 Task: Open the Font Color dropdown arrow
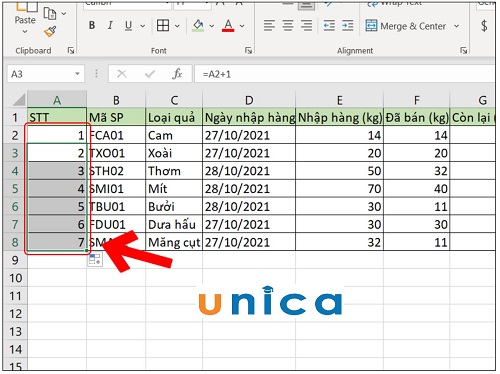[x=242, y=26]
